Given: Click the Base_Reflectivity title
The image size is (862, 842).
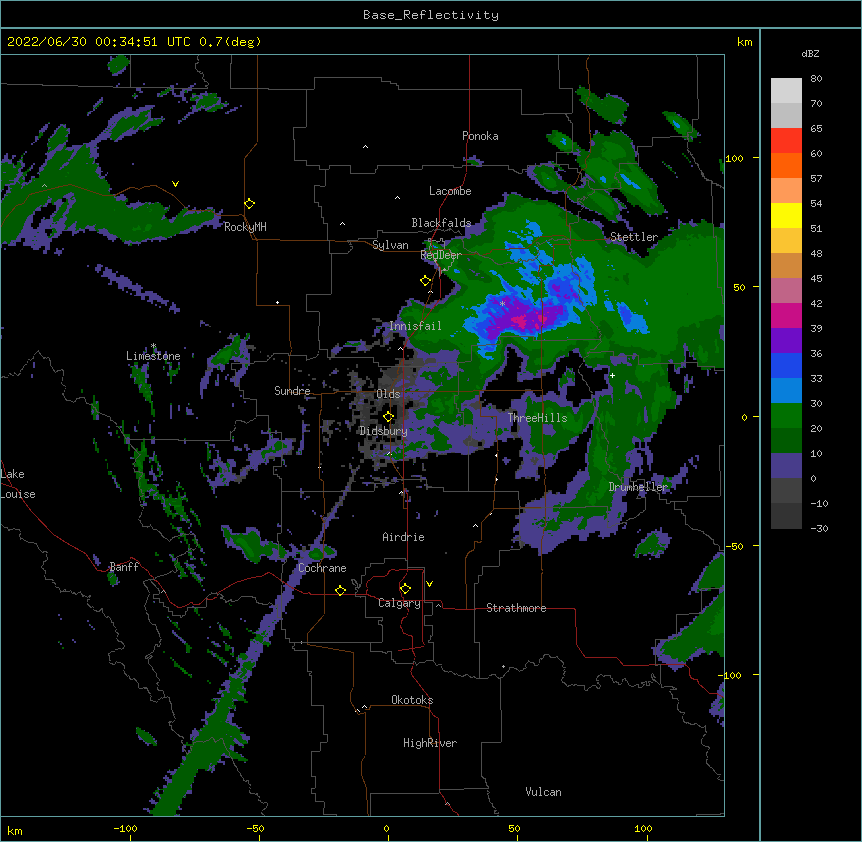Looking at the screenshot, I should [431, 15].
